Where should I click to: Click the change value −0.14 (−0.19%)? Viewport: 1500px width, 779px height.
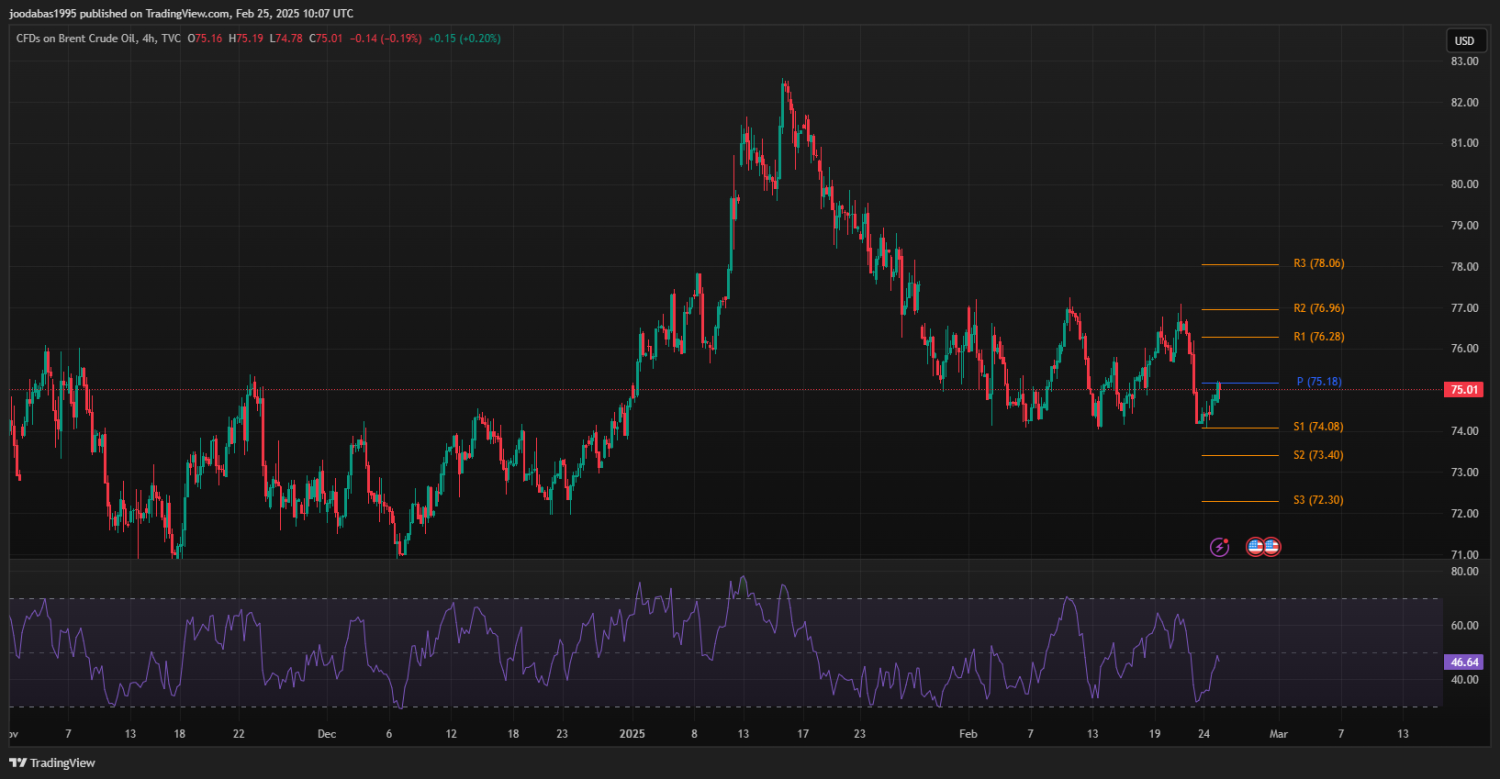tap(385, 39)
